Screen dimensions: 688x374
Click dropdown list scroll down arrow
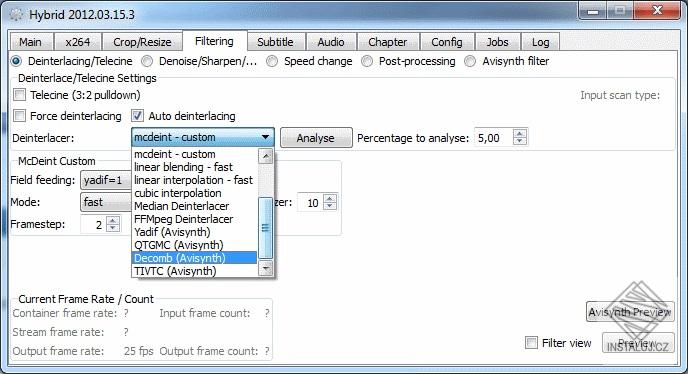(265, 268)
